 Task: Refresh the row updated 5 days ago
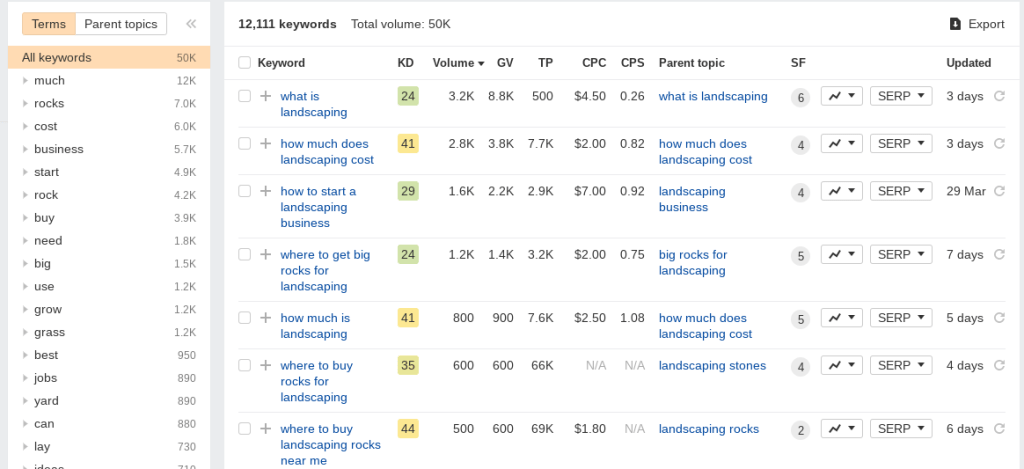coord(999,318)
